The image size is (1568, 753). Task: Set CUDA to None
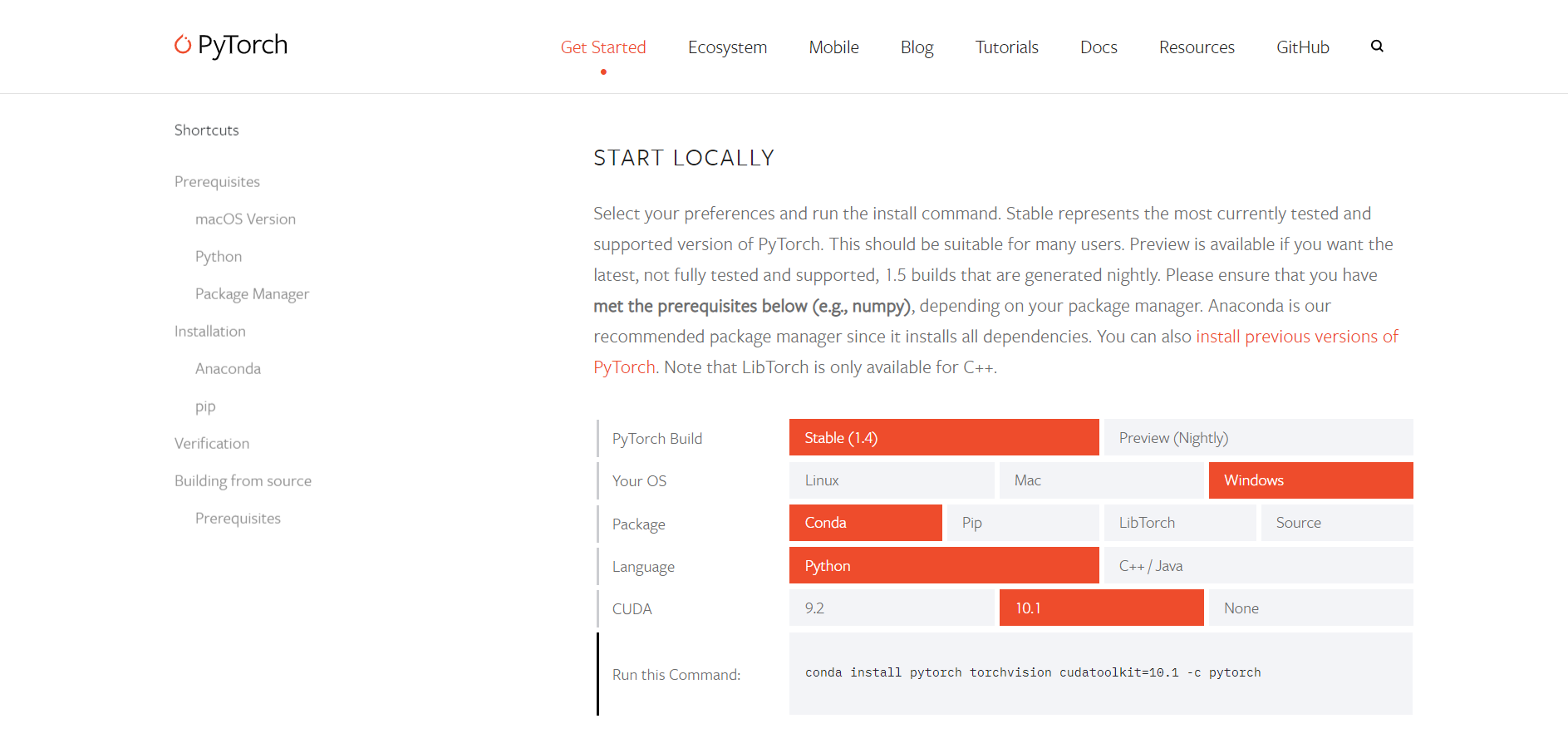(1310, 608)
